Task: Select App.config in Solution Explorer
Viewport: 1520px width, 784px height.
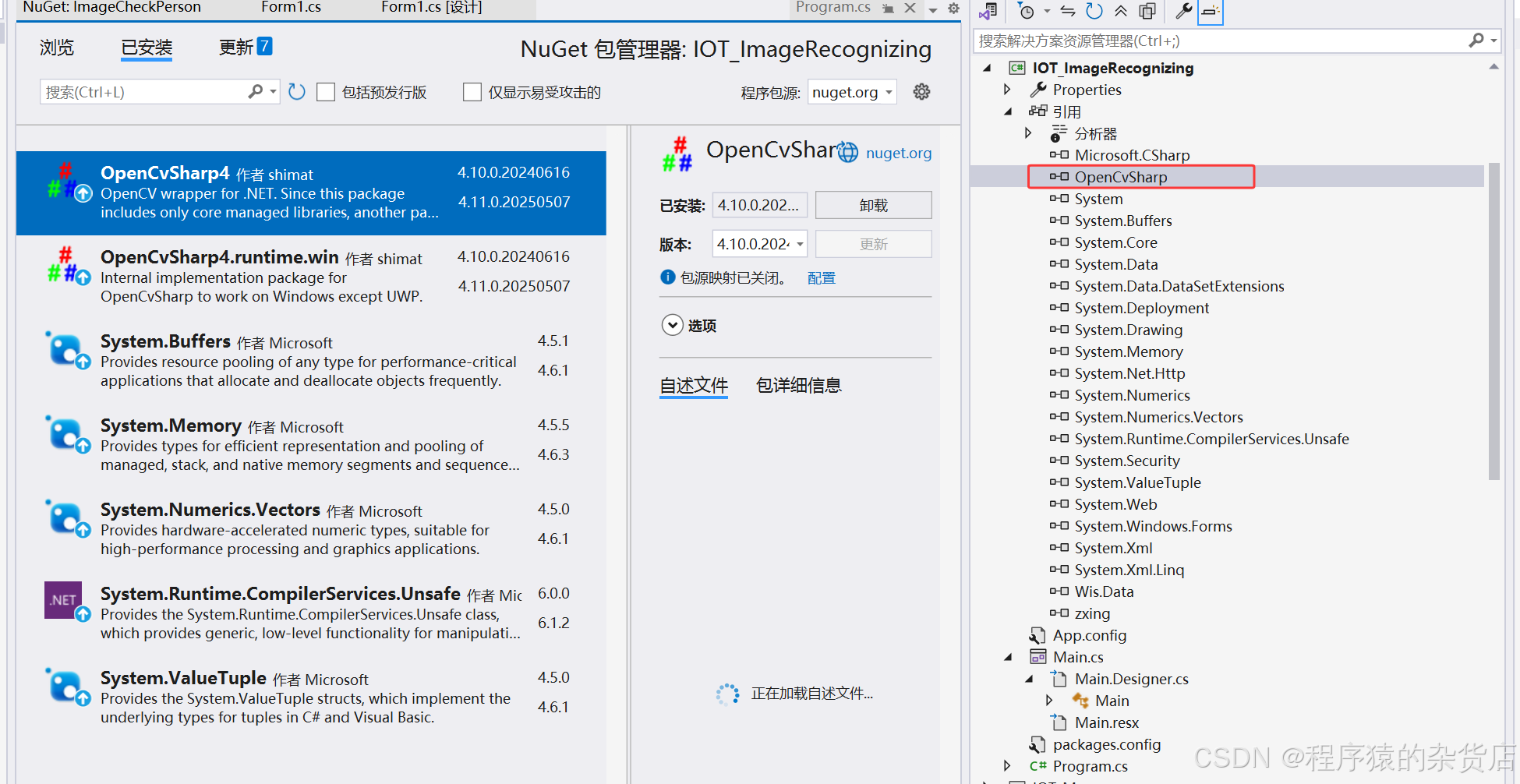Action: pos(1090,635)
